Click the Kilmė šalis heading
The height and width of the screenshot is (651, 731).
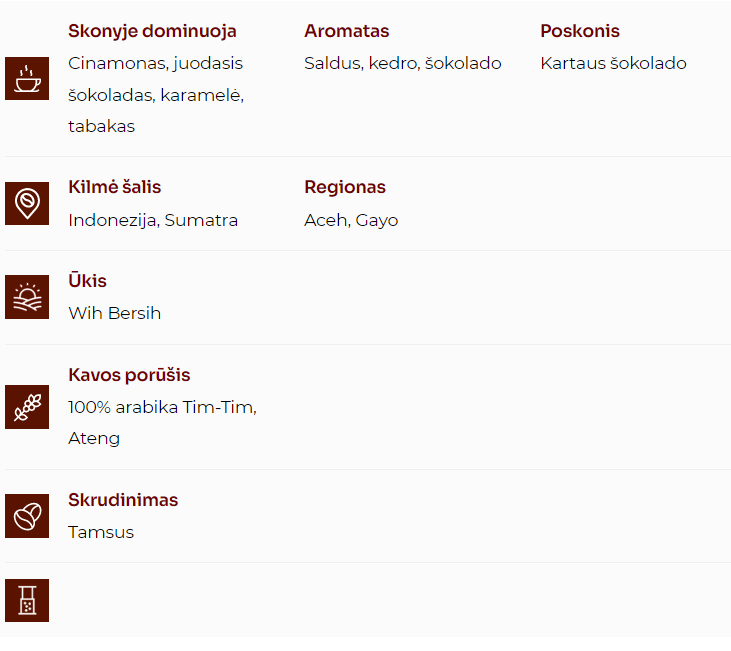pyautogui.click(x=114, y=187)
